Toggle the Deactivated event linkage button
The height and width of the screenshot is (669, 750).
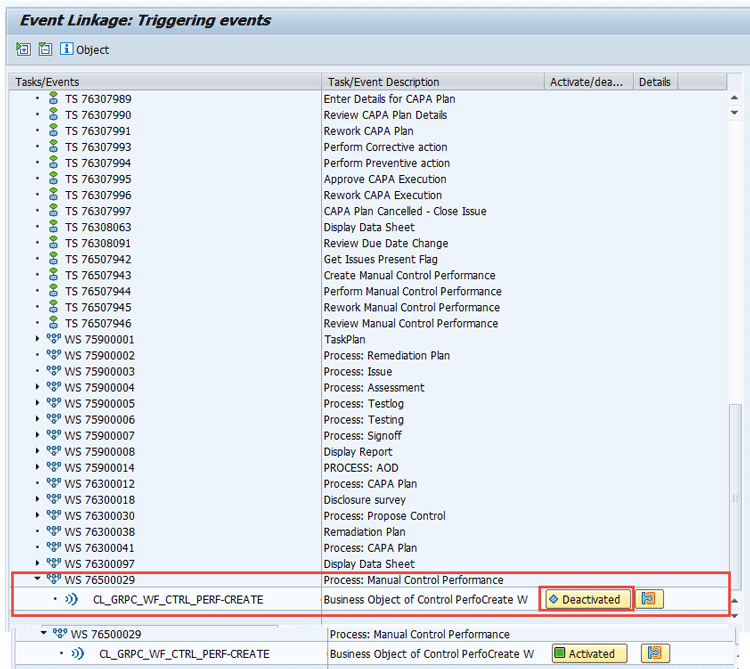tap(588, 599)
